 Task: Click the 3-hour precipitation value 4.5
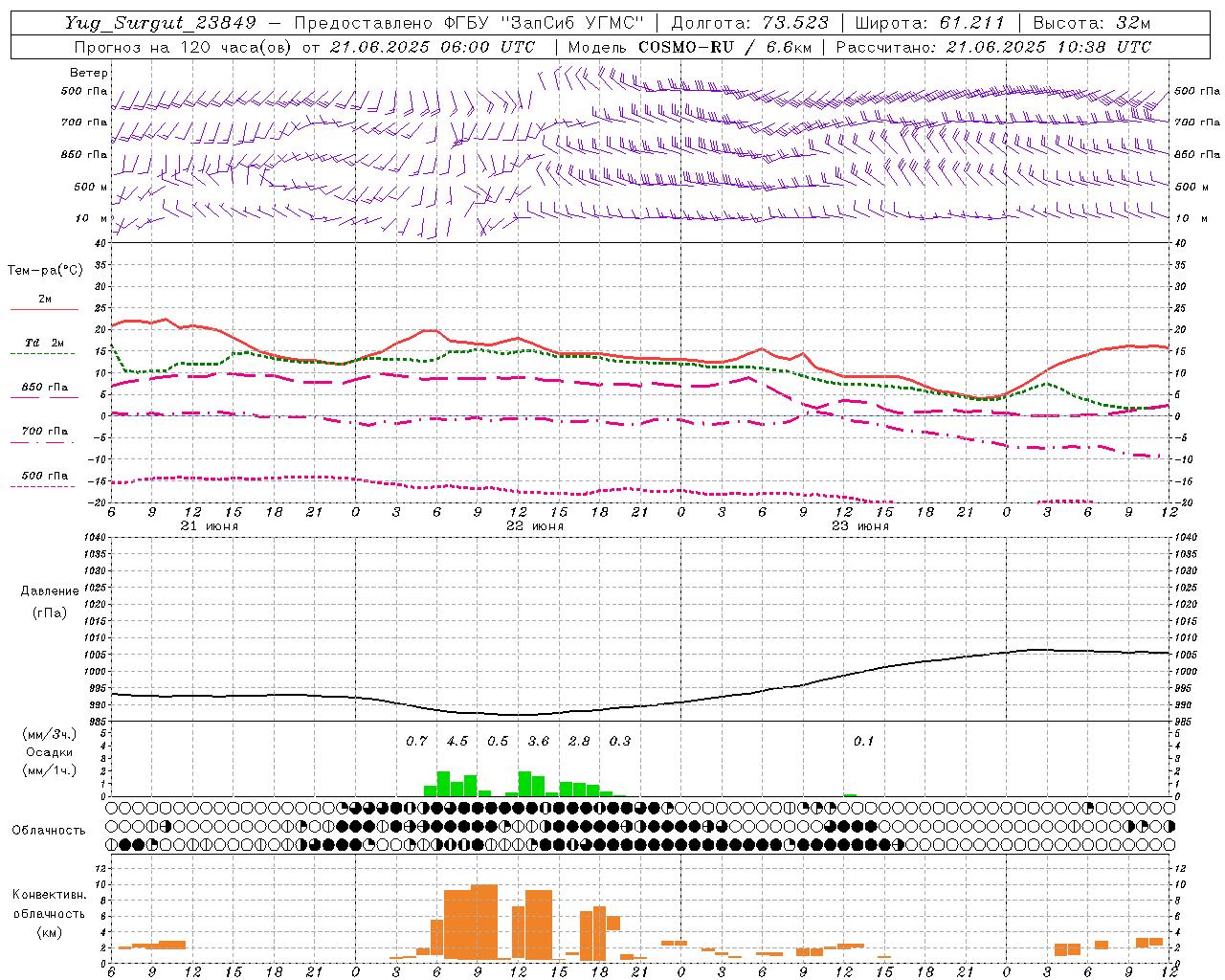click(x=457, y=741)
